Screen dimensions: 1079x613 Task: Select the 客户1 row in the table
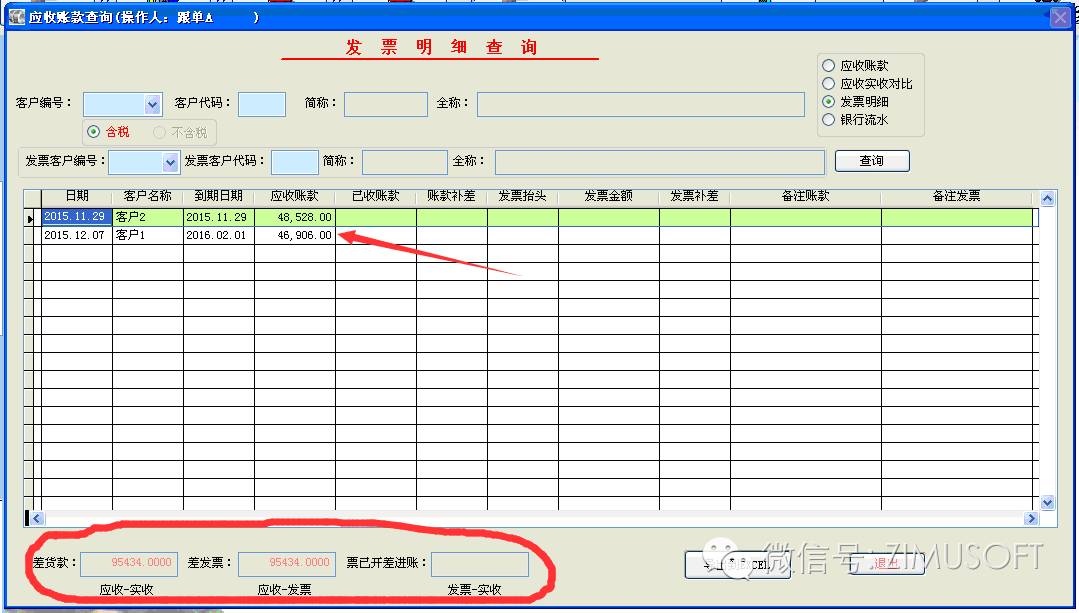(147, 235)
